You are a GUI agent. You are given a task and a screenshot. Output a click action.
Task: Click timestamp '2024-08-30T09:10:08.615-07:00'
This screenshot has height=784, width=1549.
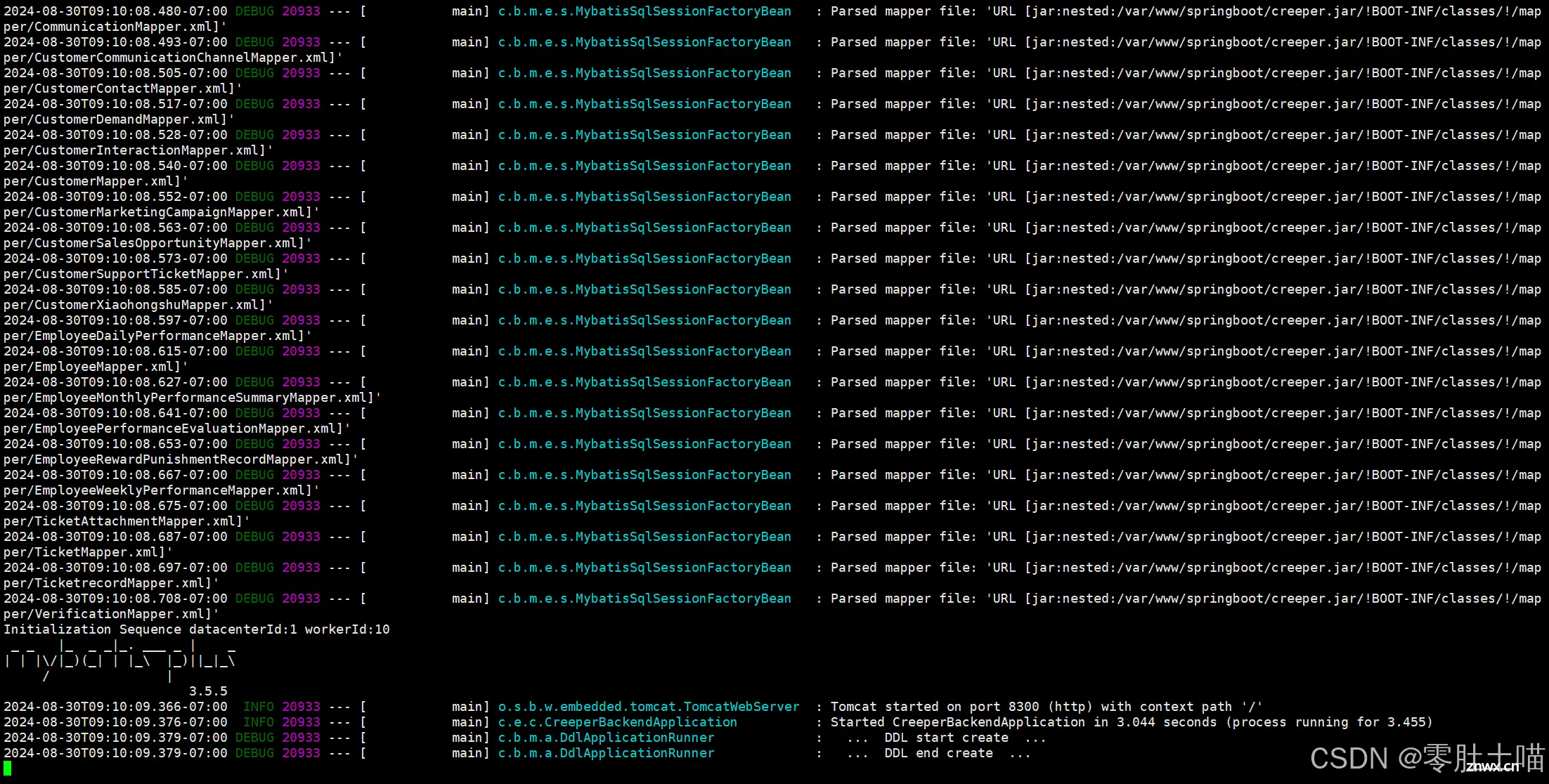115,351
